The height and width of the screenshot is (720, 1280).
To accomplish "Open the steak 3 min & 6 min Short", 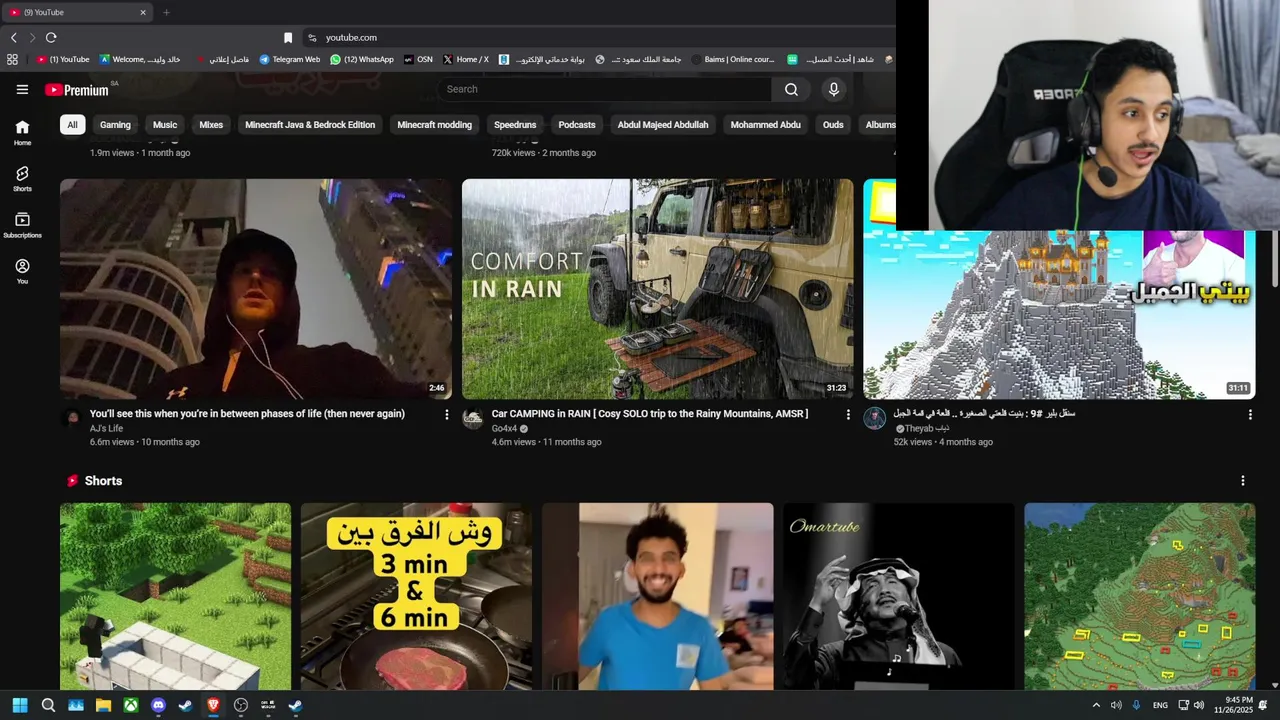I will (416, 596).
